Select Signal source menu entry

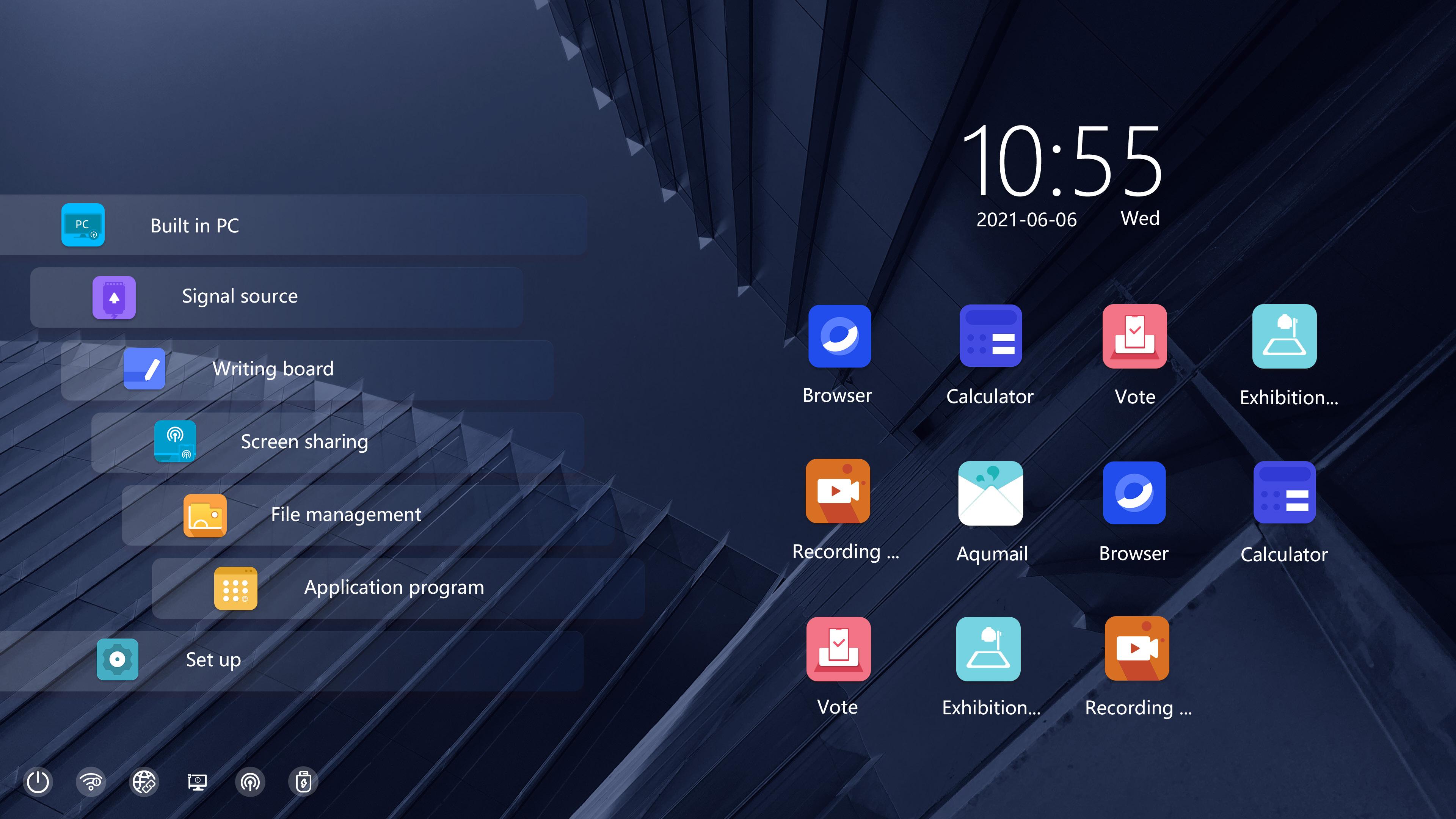pos(240,296)
